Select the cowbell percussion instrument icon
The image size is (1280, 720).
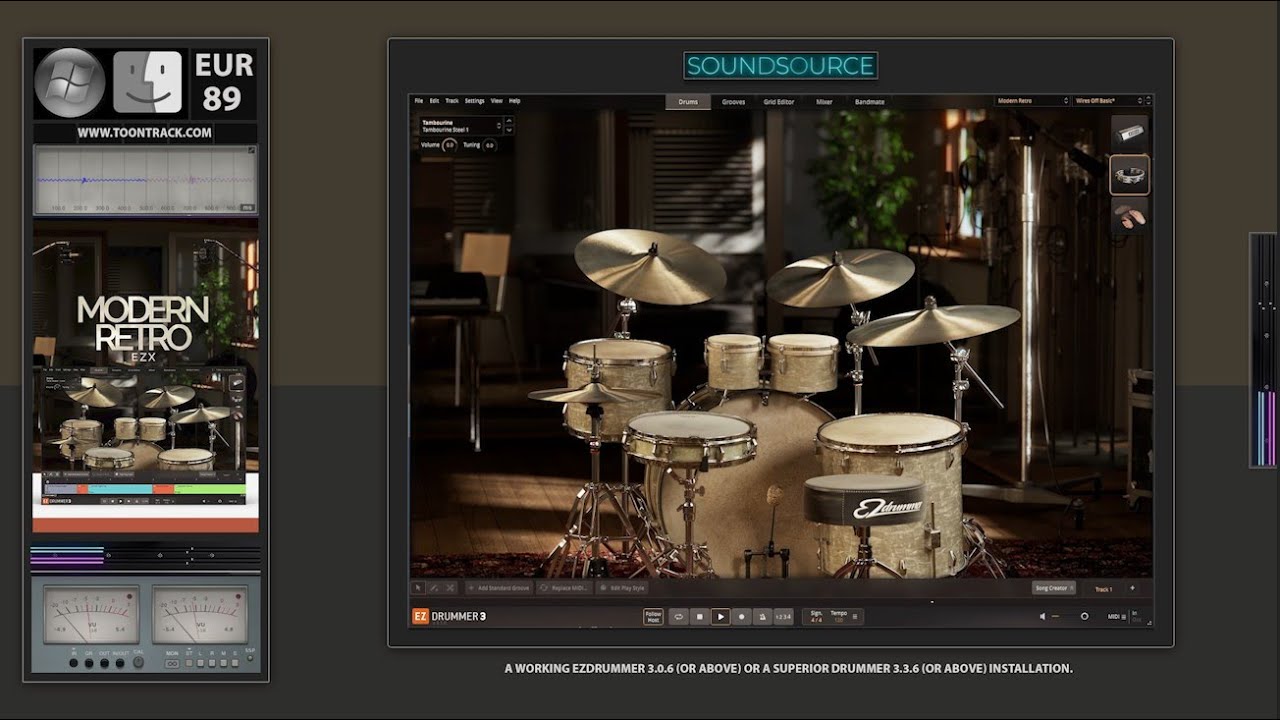pyautogui.click(x=1130, y=134)
